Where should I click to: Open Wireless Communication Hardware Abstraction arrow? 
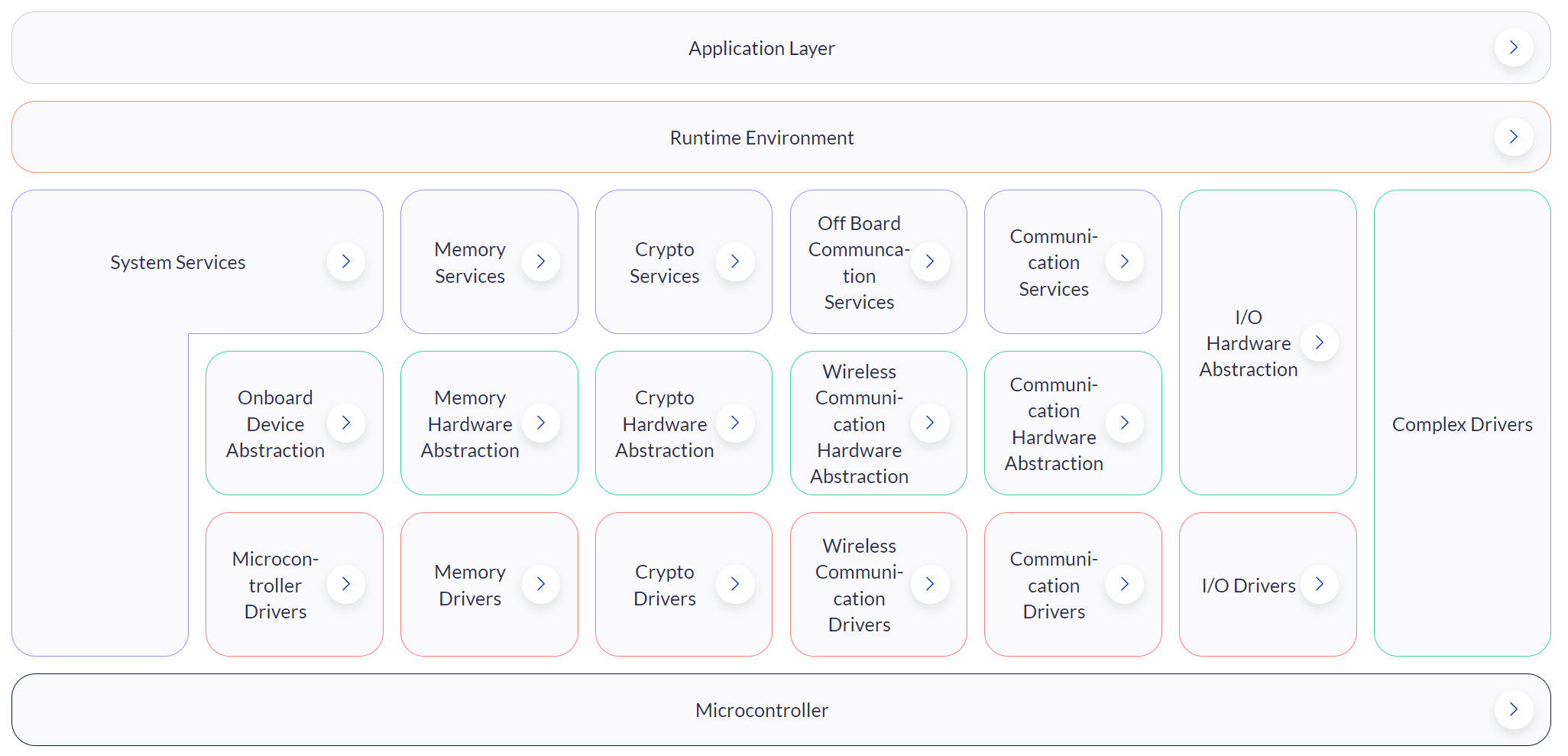pyautogui.click(x=930, y=423)
